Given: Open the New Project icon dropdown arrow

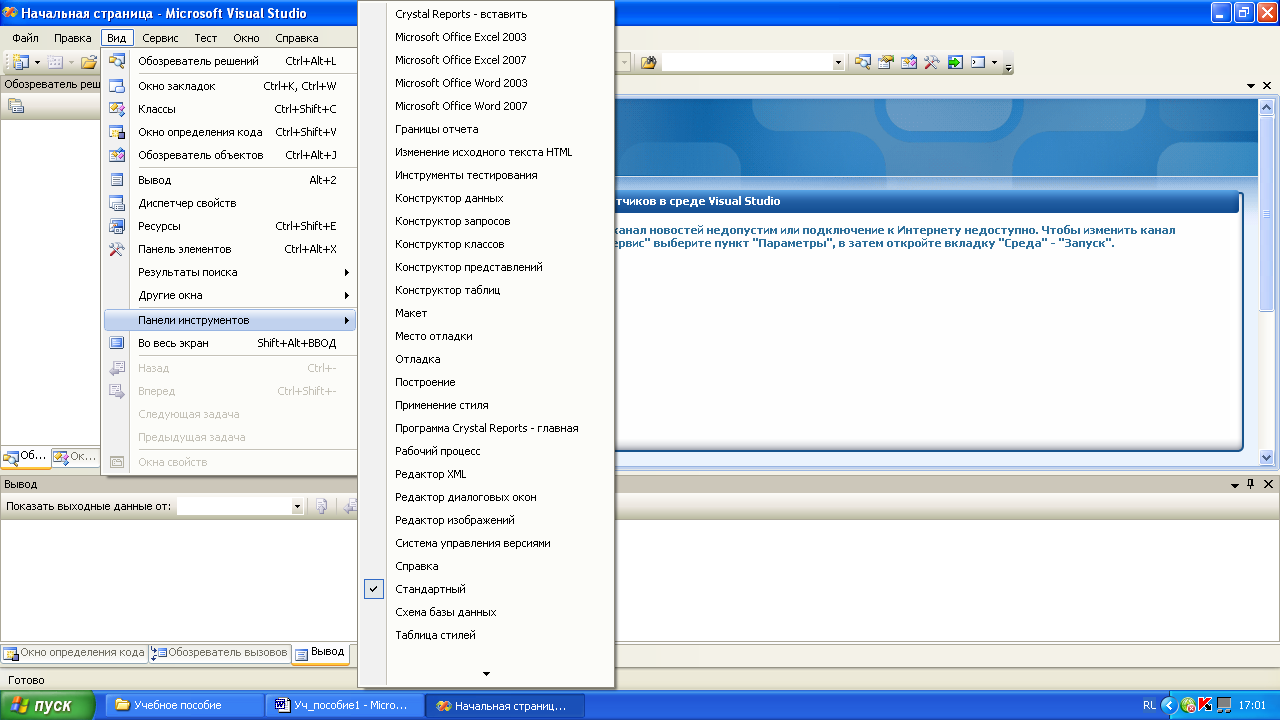Looking at the screenshot, I should [x=36, y=62].
